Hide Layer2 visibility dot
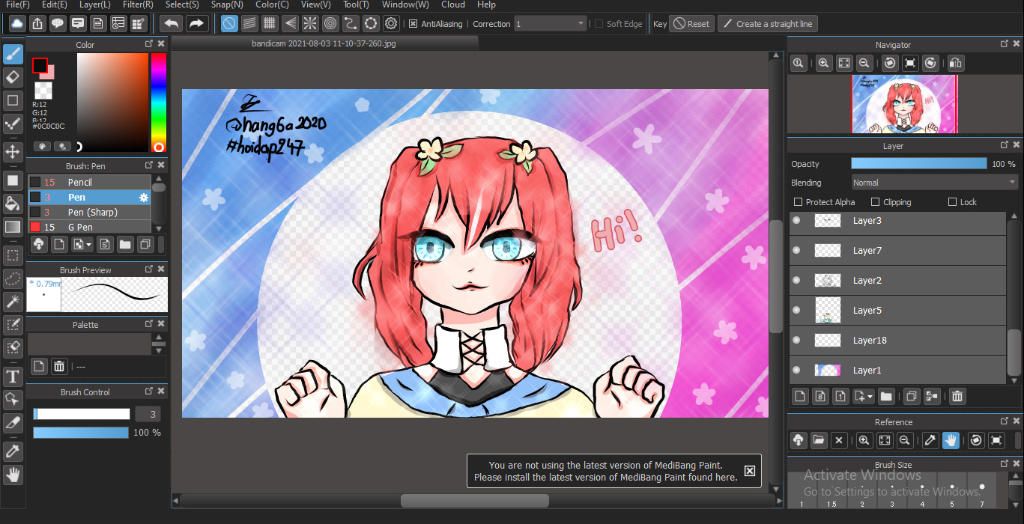The height and width of the screenshot is (524, 1024). [796, 280]
